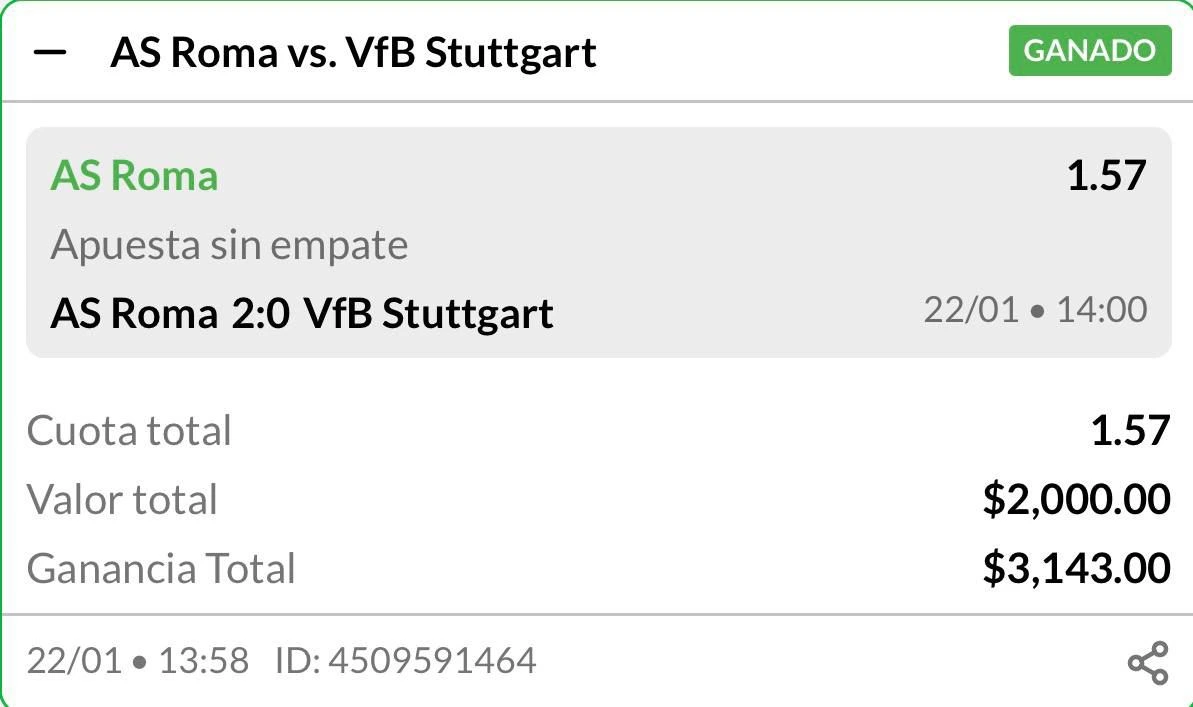This screenshot has width=1193, height=707.
Task: Click the match time 22/01 • 14:00
Action: point(1035,310)
